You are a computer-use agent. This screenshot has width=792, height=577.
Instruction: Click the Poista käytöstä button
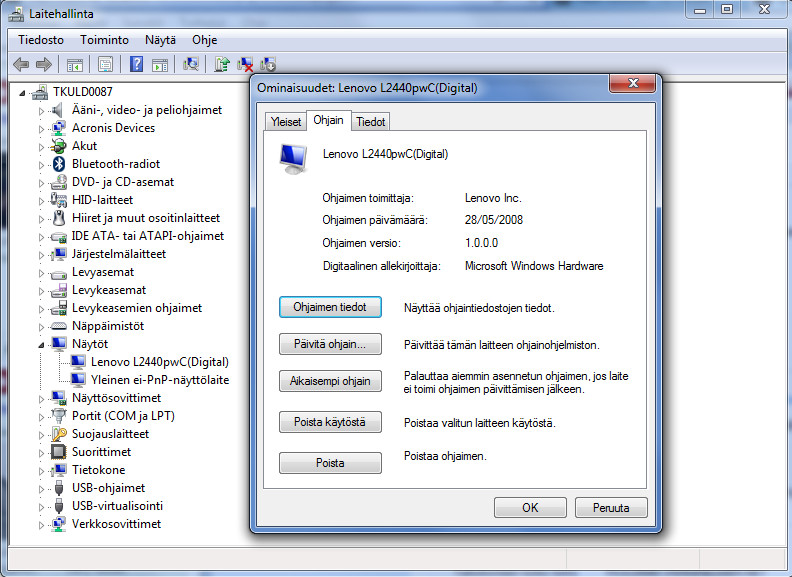(x=330, y=422)
